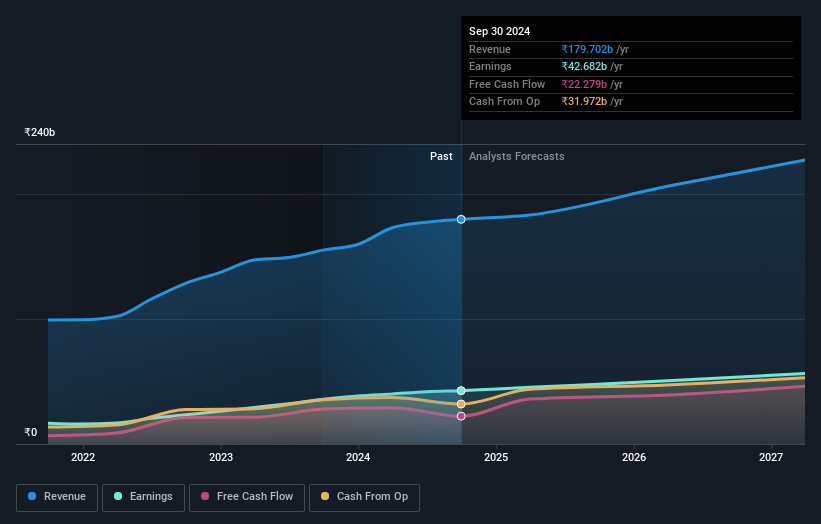Toggle the Earnings legend button
The width and height of the screenshot is (821, 524).
click(x=143, y=497)
